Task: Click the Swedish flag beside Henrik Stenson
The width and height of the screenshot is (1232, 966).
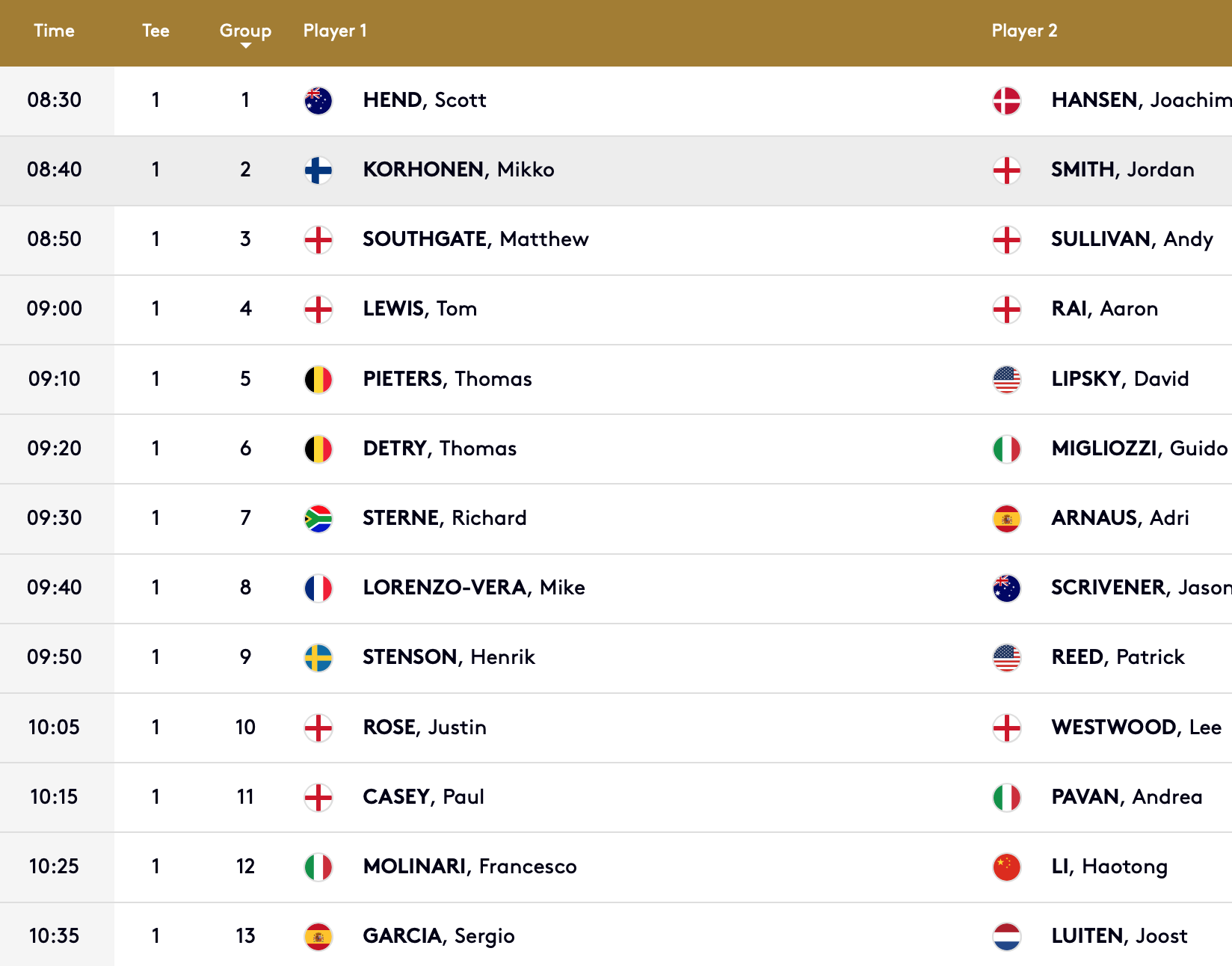Action: coord(318,657)
